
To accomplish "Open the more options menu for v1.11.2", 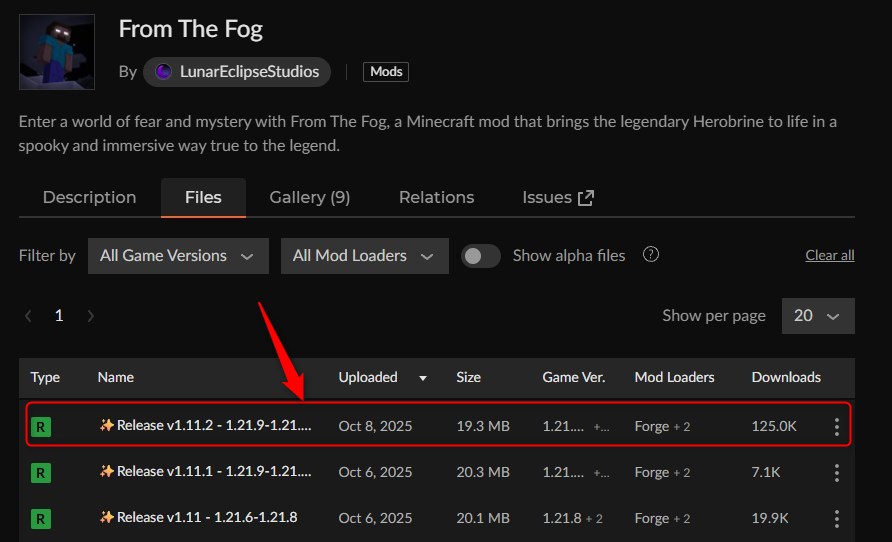I will (x=836, y=427).
